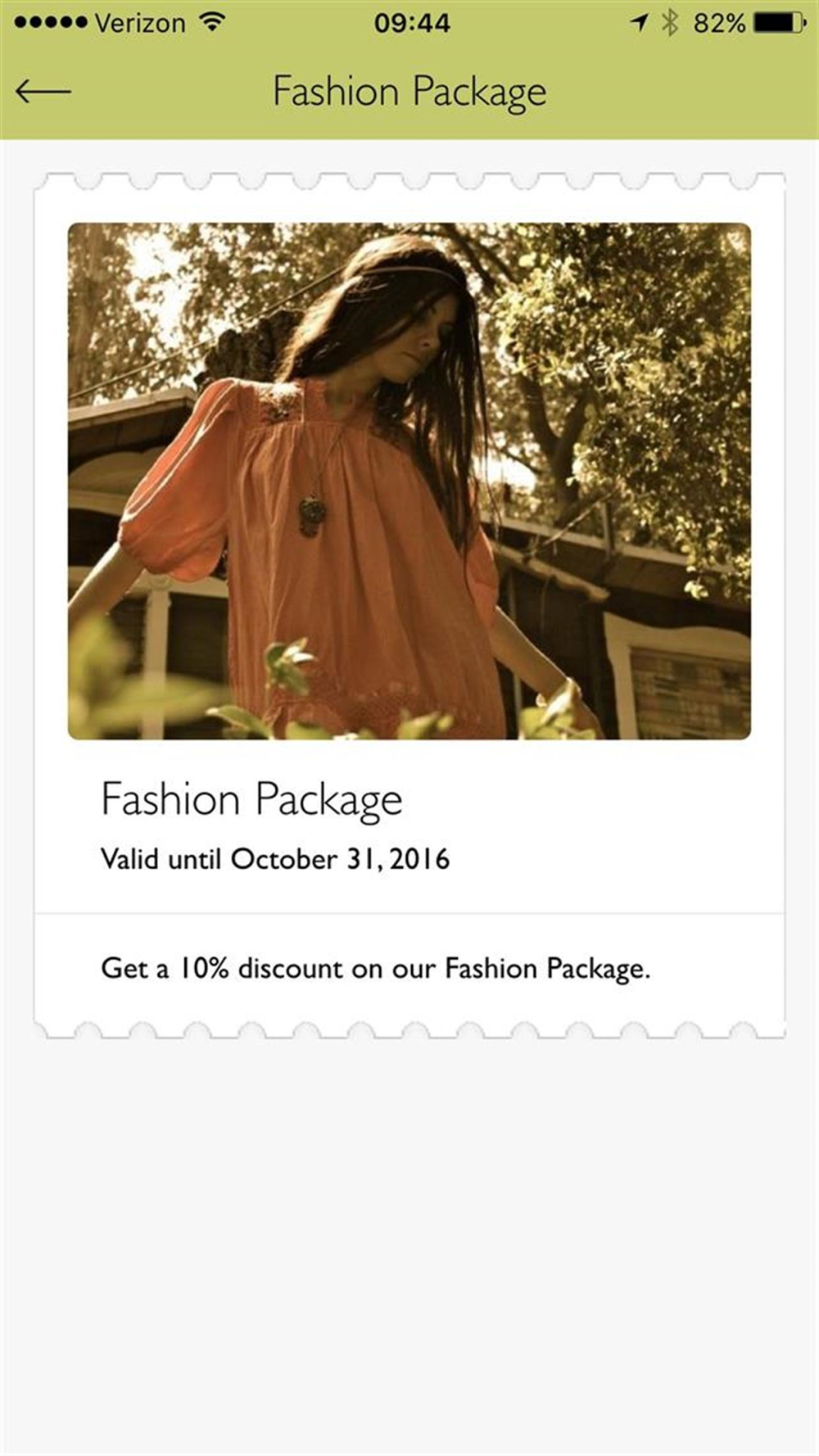The width and height of the screenshot is (819, 1456).
Task: Tap the 82% battery percentage
Action: click(719, 23)
